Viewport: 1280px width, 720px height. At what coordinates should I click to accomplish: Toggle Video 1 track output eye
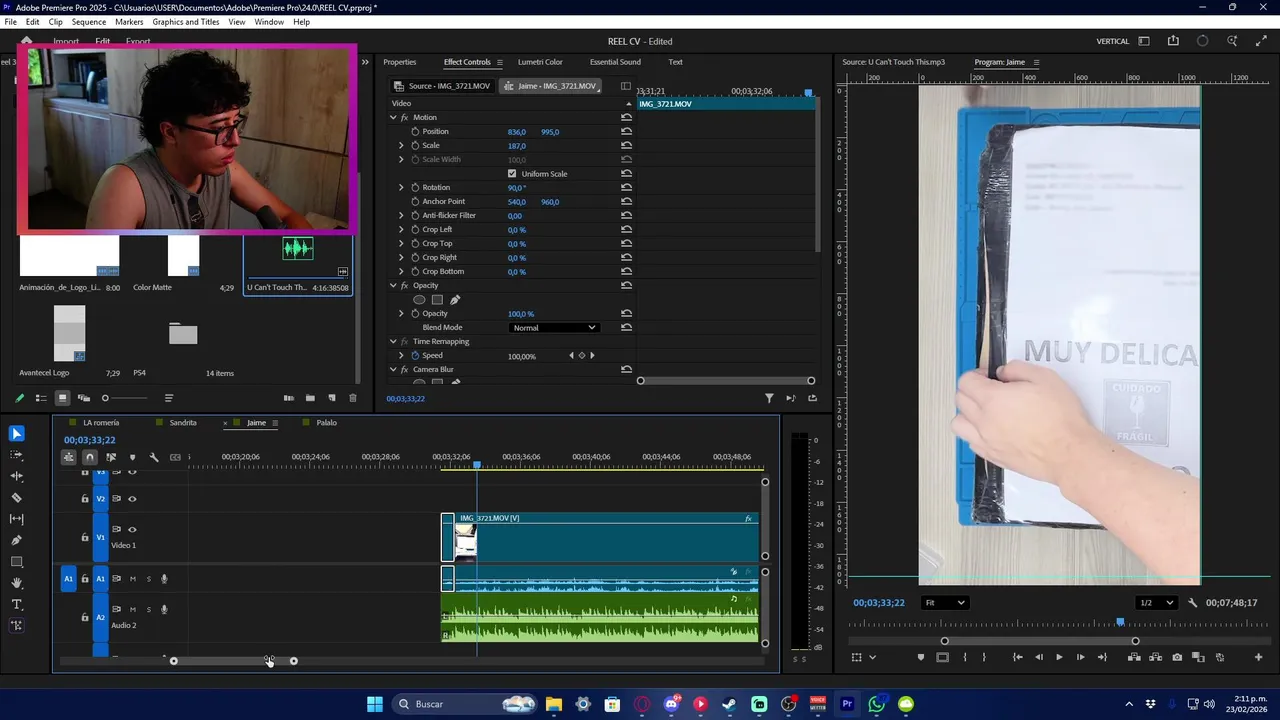click(x=132, y=530)
